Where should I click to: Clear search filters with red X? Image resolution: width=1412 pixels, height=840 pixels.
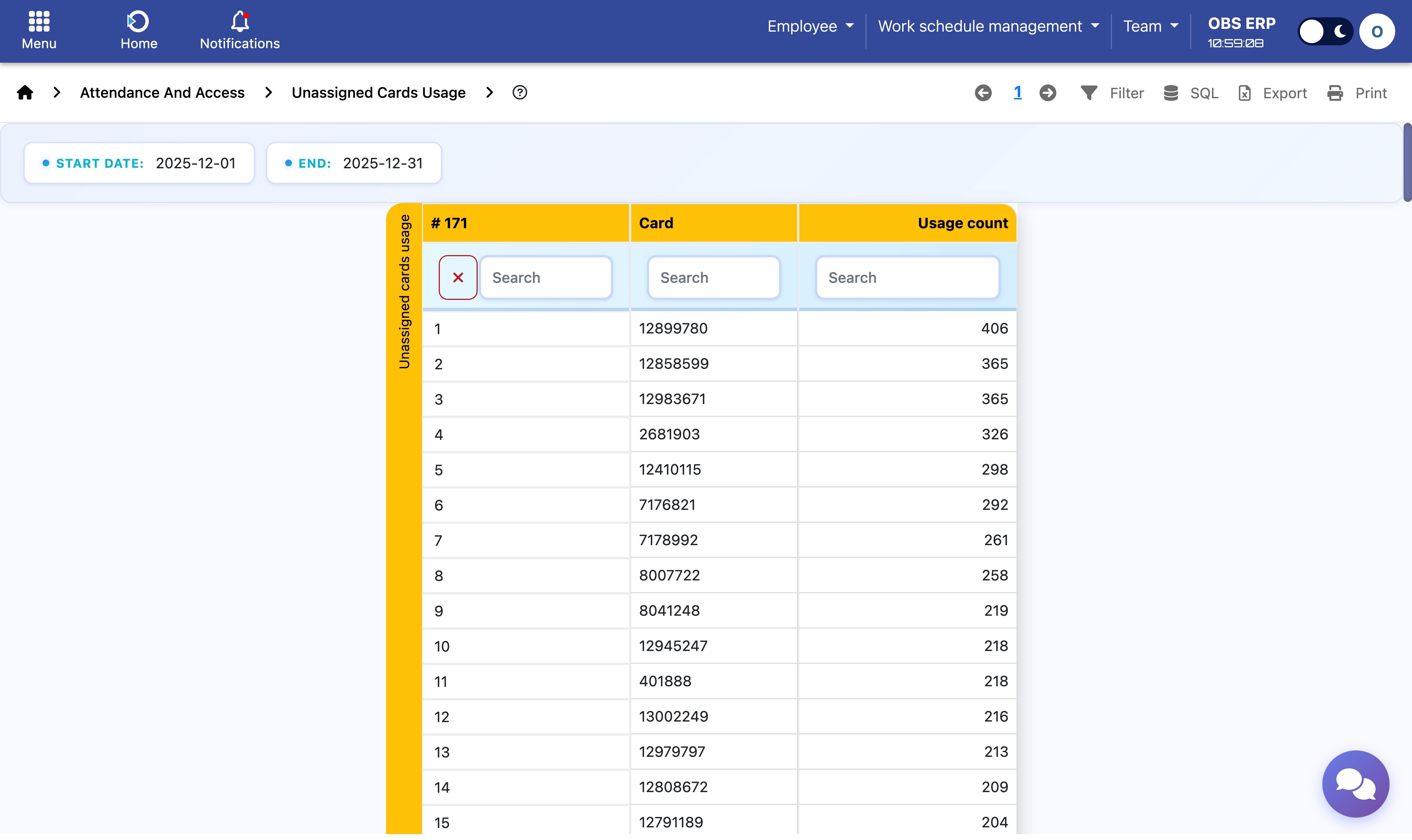coord(458,277)
